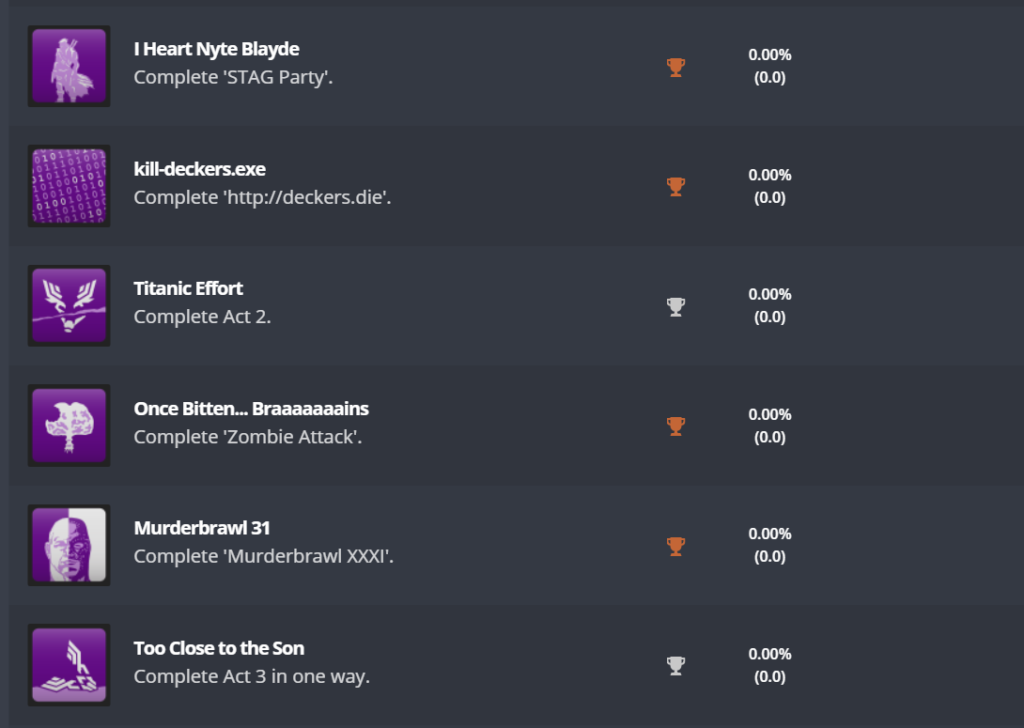
Task: Open Too Close to the Son title
Action: point(219,648)
